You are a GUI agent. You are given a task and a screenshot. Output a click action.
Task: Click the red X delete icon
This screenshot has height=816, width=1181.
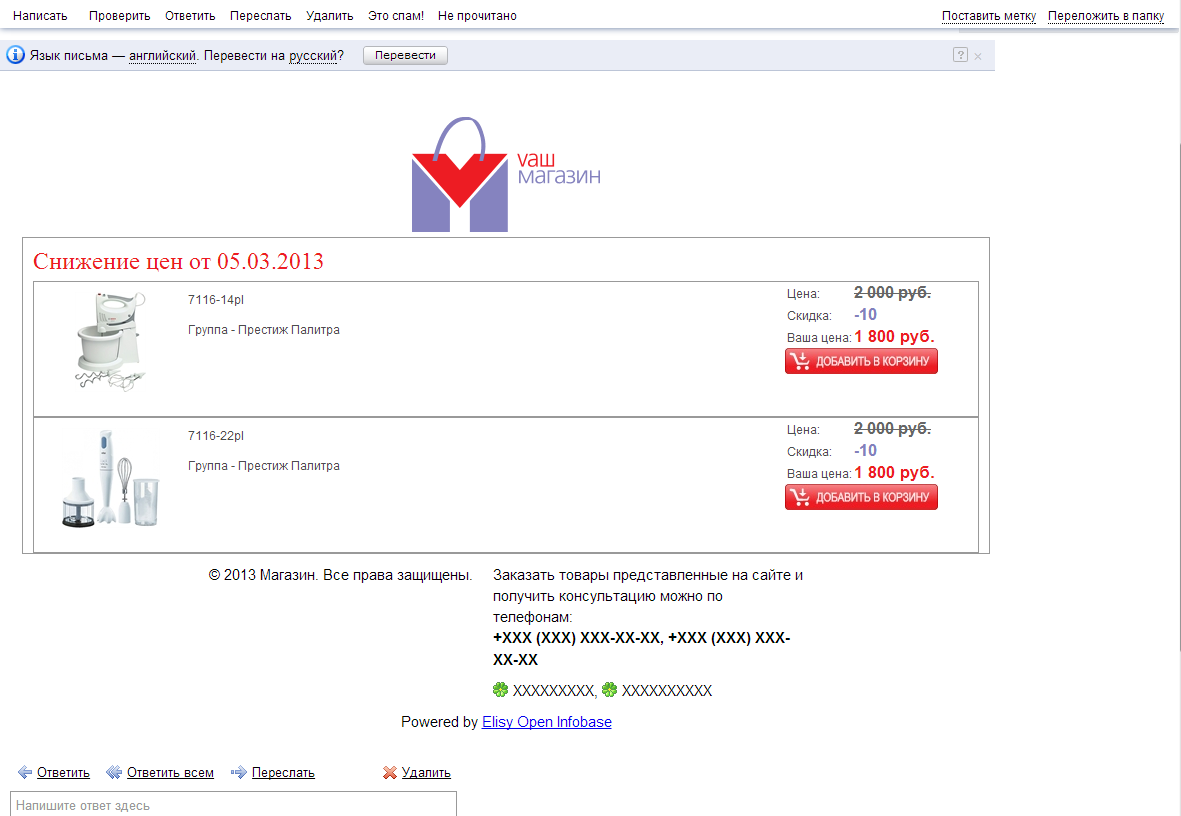[x=390, y=773]
